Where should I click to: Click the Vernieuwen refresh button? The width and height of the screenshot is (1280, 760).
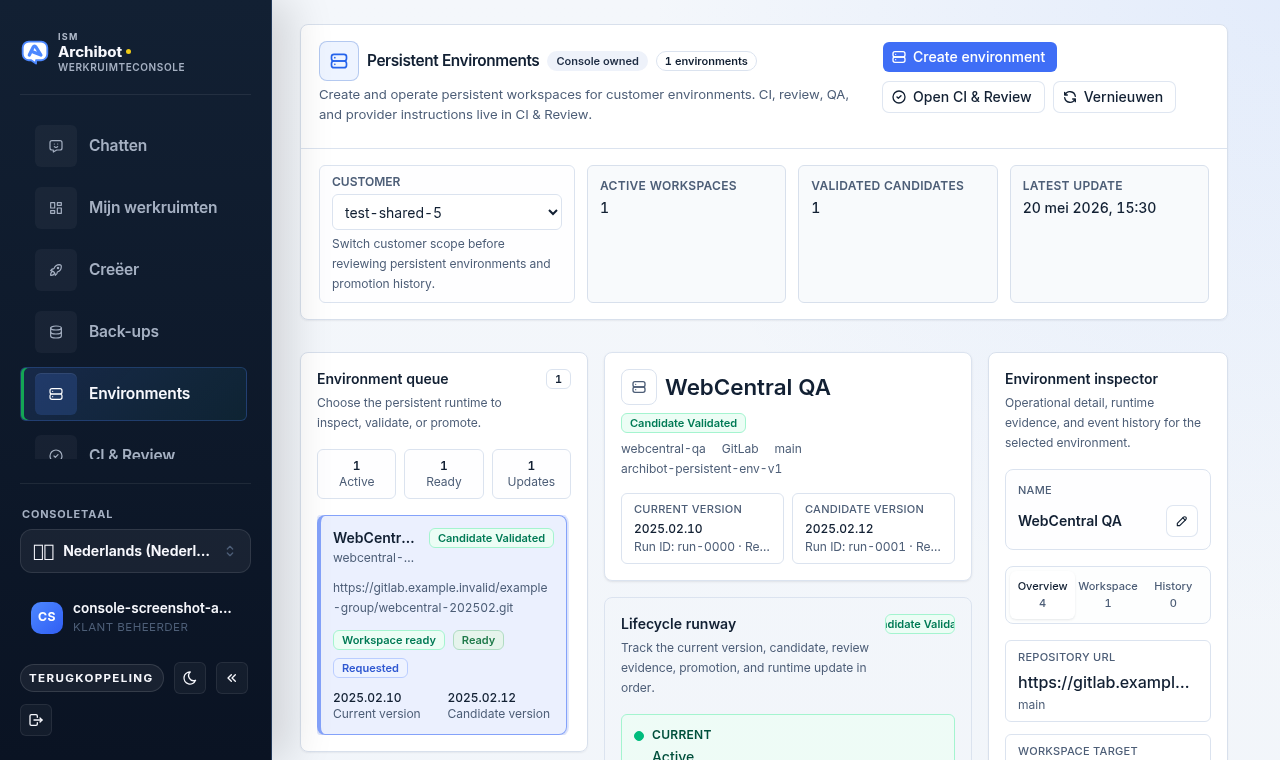tap(1114, 97)
